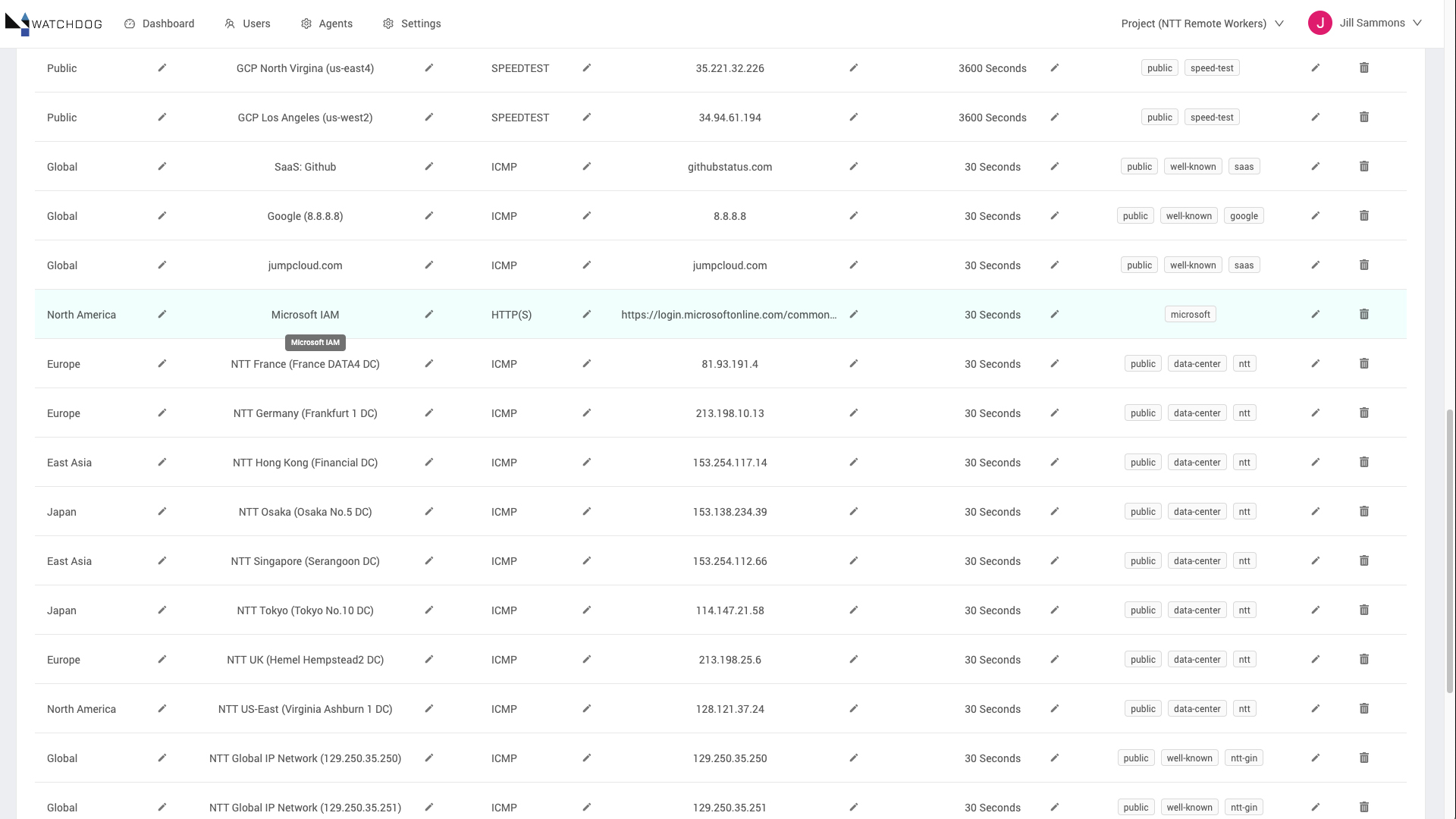Click the google tag
Viewport: 1456px width, 819px height.
[x=1244, y=215]
